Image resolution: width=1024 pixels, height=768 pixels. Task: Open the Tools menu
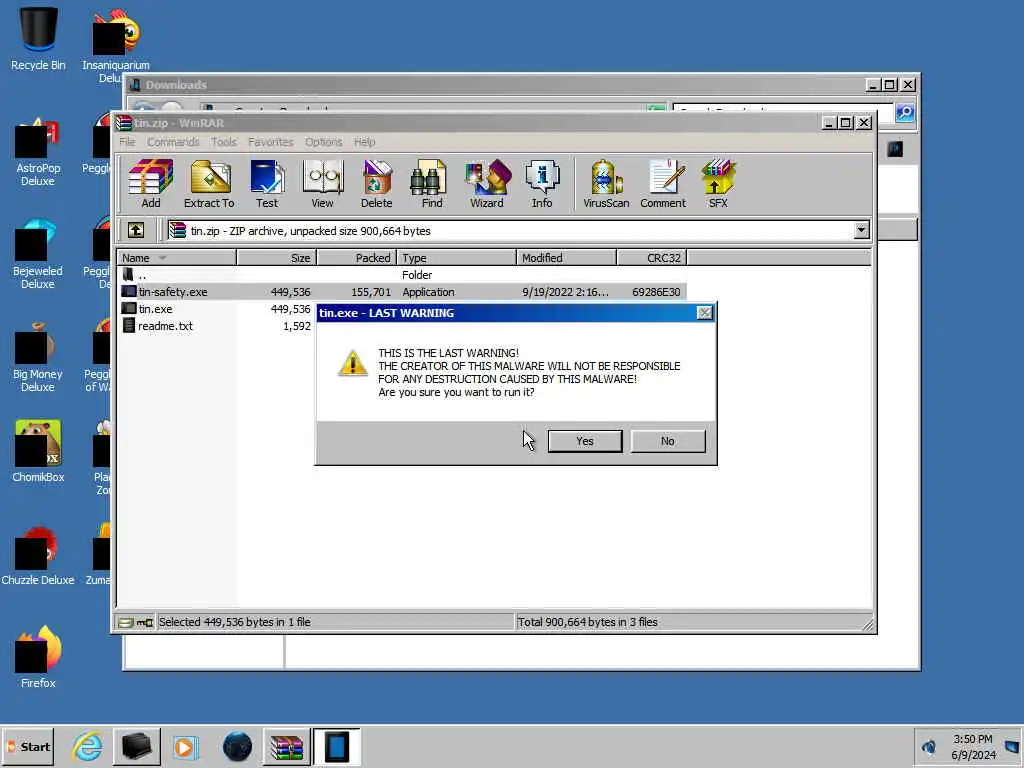pyautogui.click(x=223, y=142)
